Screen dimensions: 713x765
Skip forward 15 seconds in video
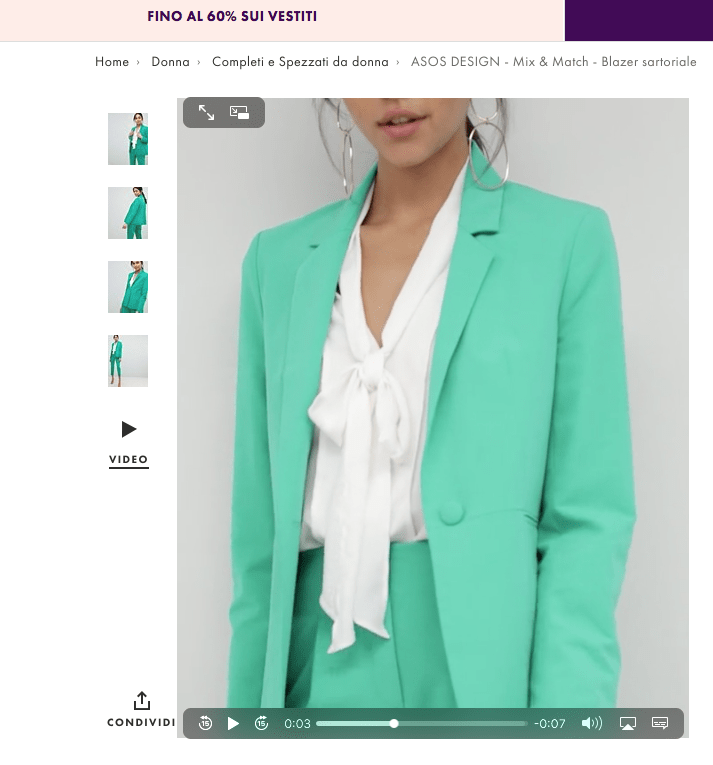(262, 723)
